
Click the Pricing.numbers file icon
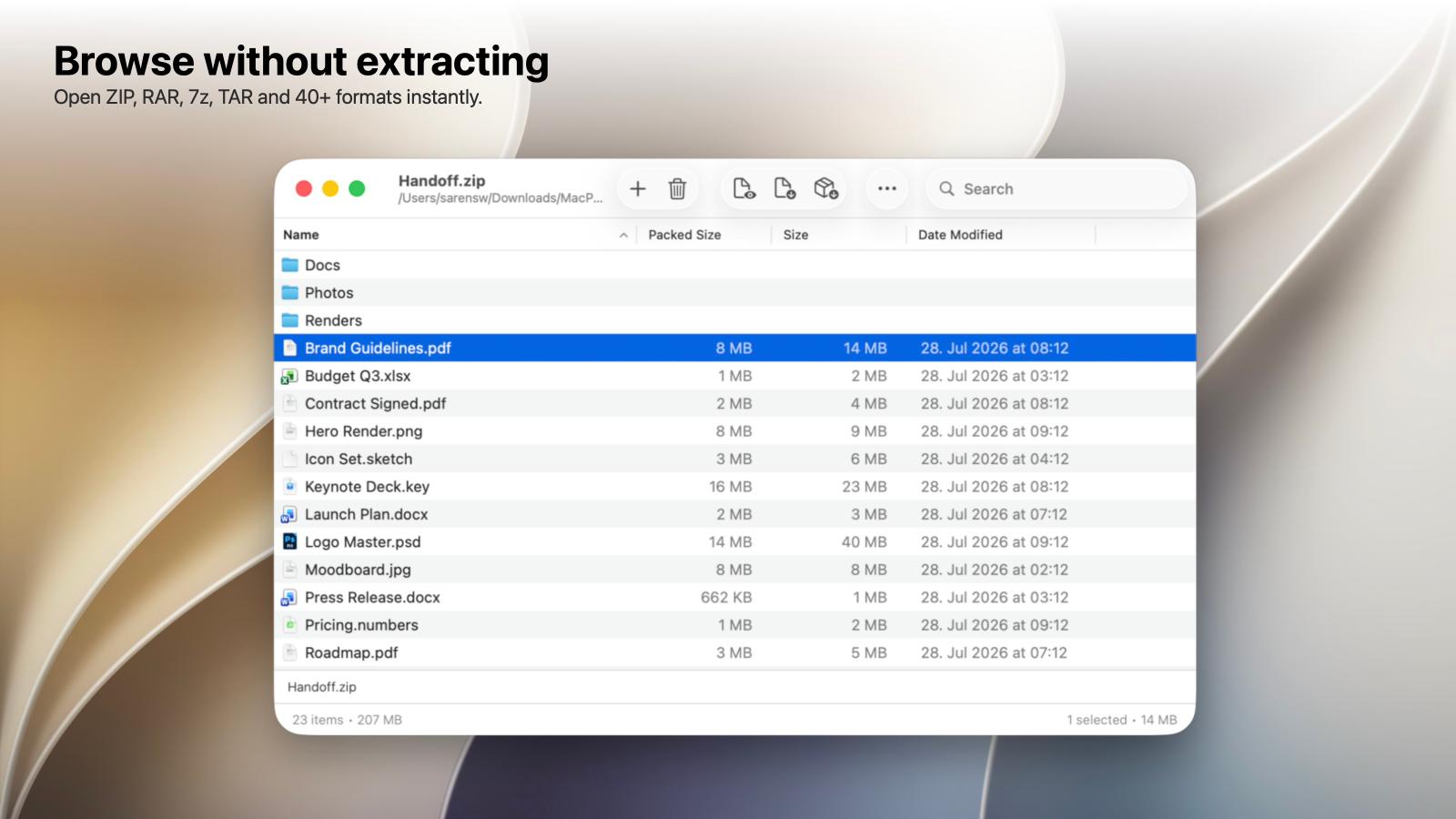(289, 624)
